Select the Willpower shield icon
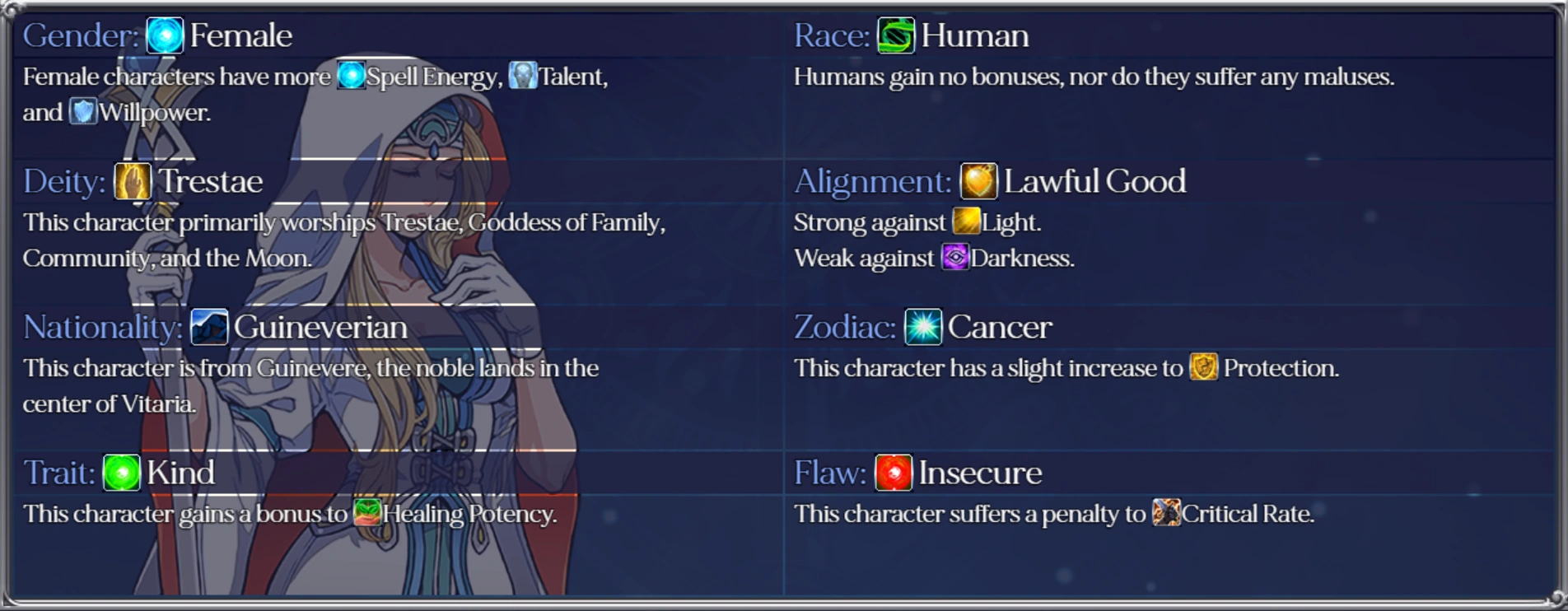 point(83,111)
